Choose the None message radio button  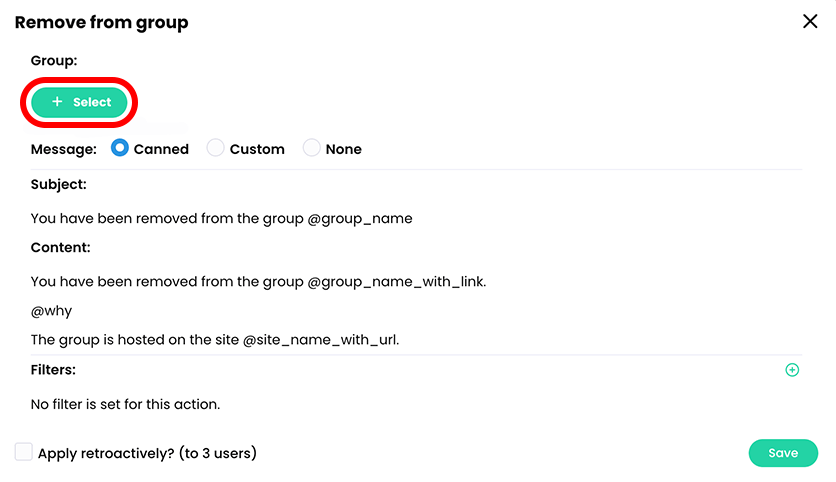(x=311, y=148)
